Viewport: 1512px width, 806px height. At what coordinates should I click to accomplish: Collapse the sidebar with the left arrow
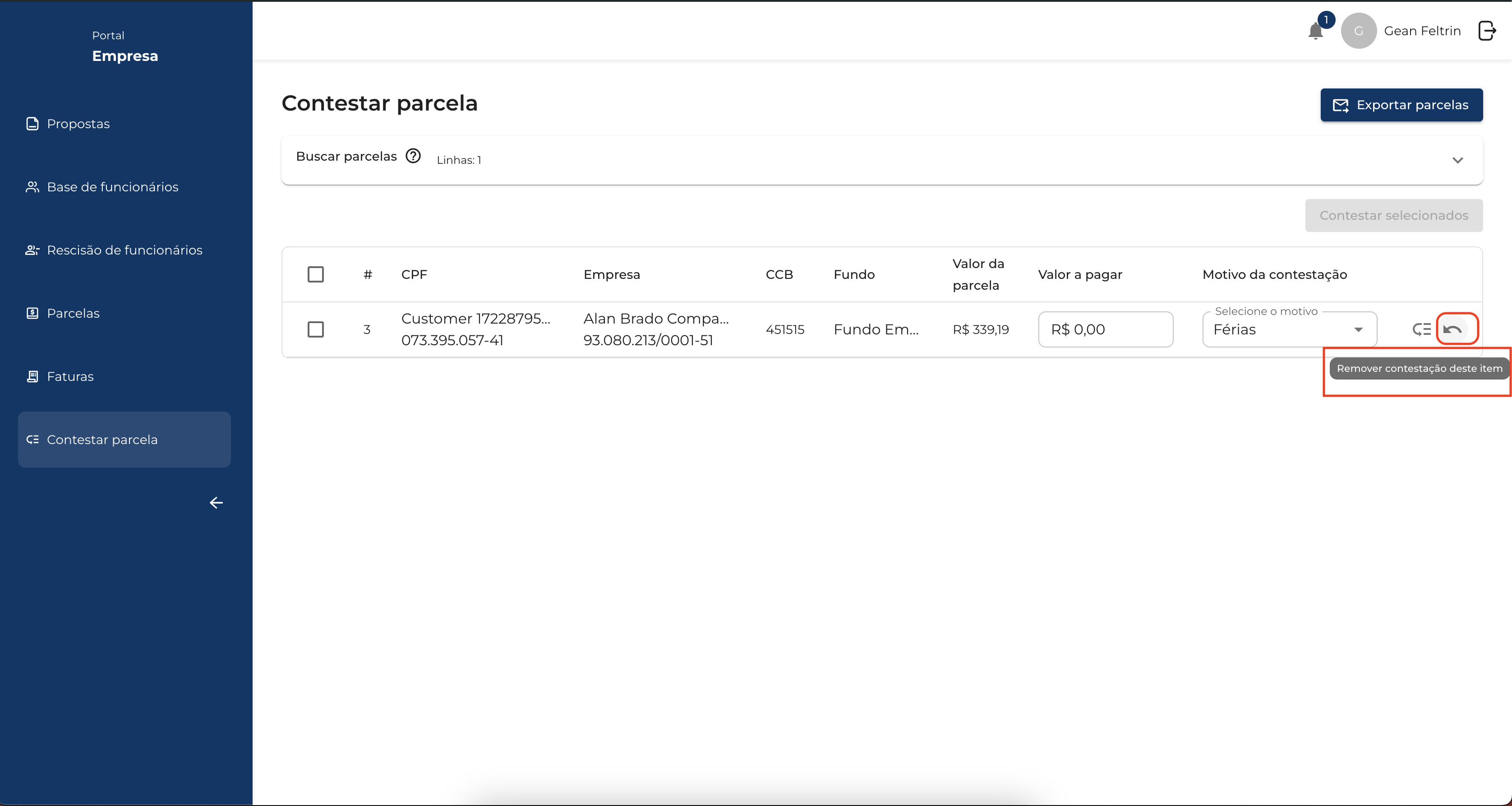(x=216, y=502)
